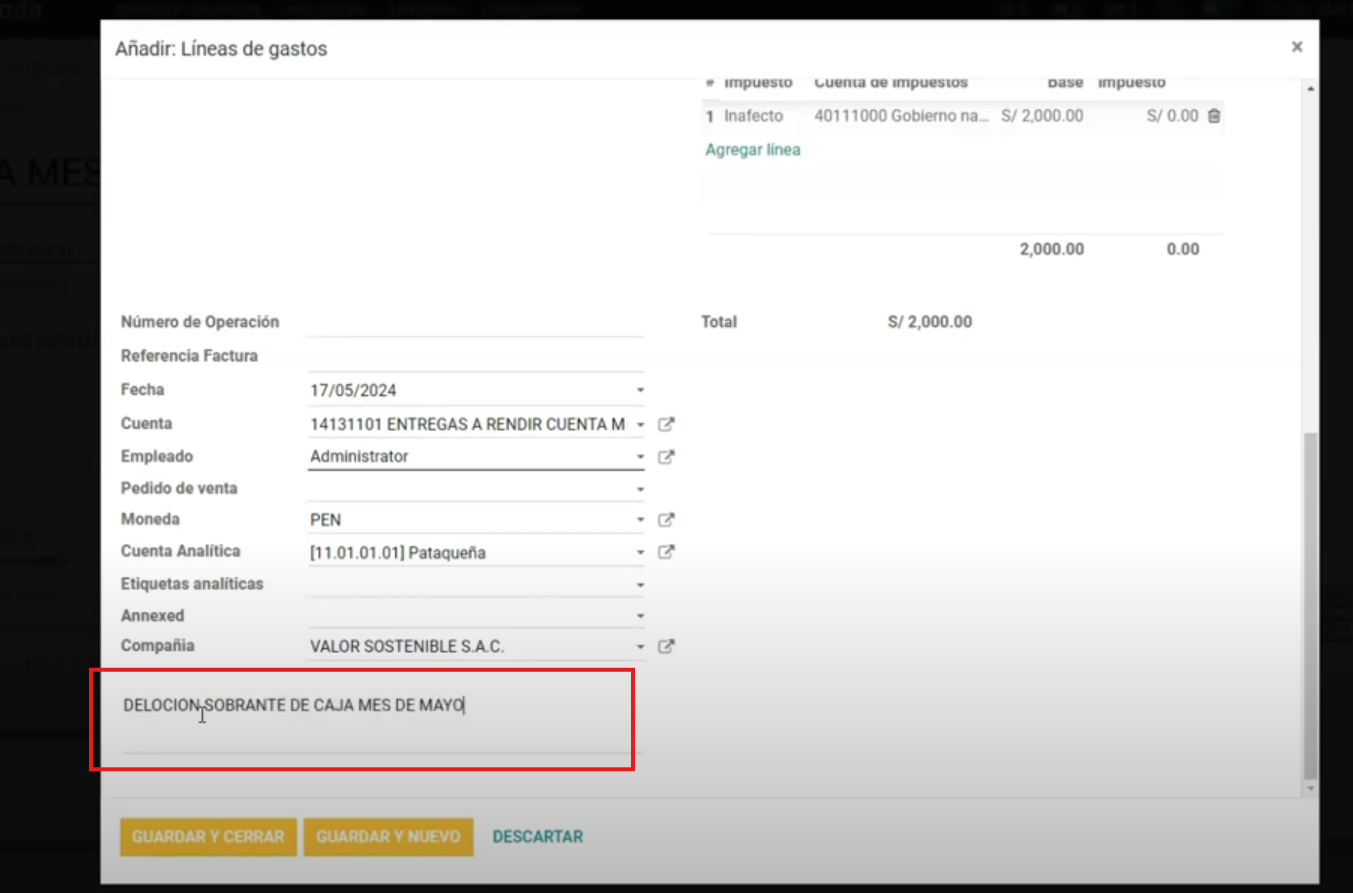This screenshot has width=1353, height=893.
Task: Open external link for Moneda PEN
Action: 666,520
